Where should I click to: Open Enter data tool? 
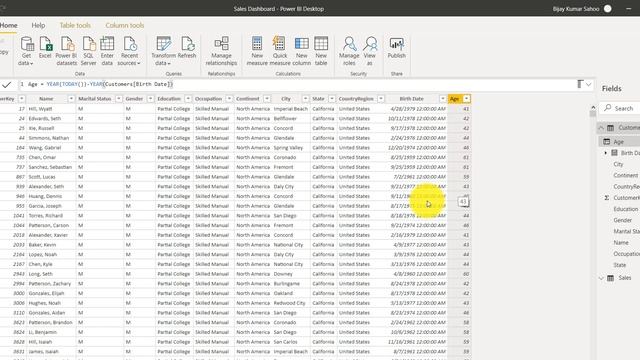point(107,51)
